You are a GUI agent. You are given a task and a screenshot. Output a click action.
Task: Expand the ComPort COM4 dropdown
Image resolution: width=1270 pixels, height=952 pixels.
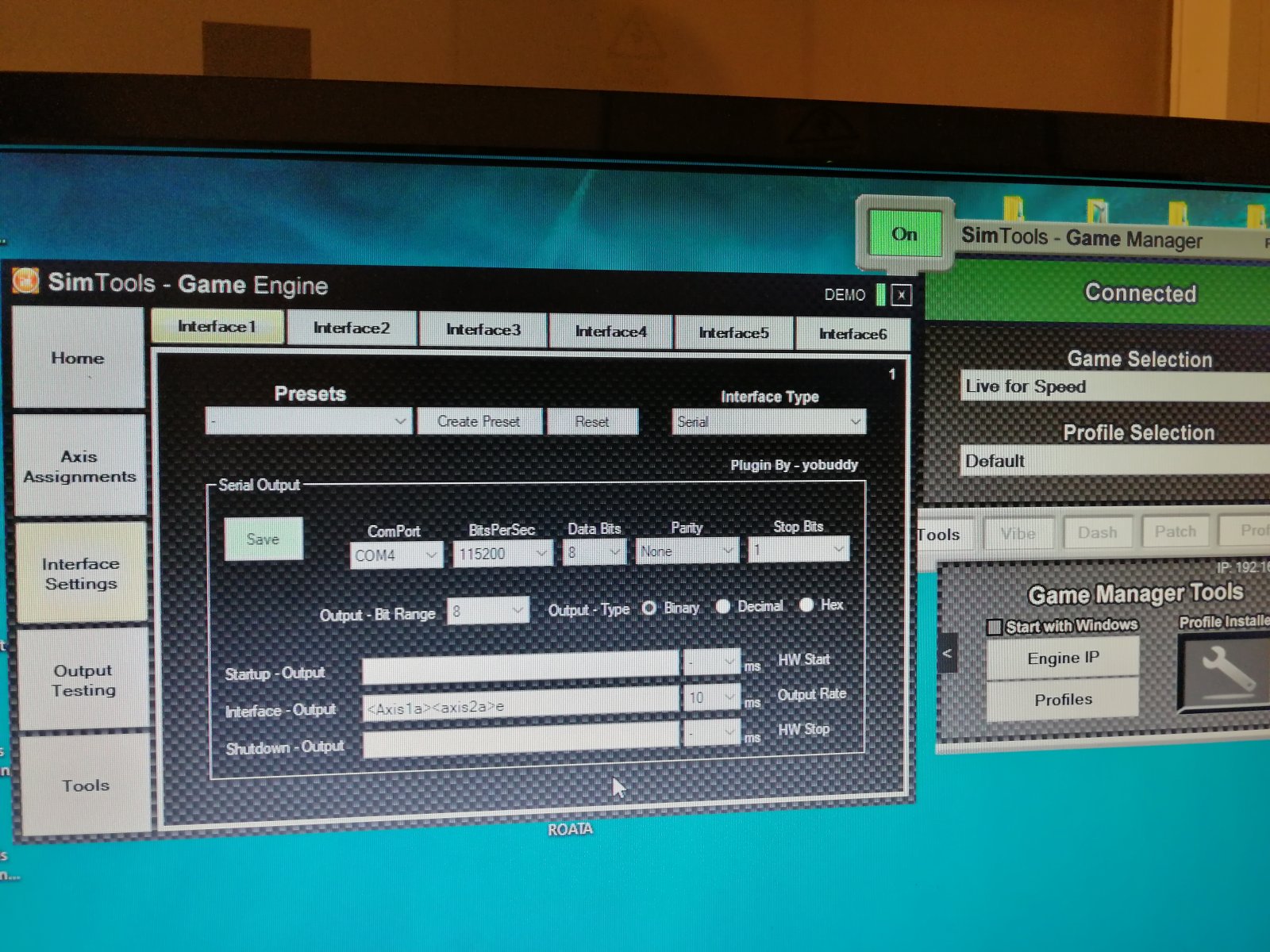coord(396,555)
